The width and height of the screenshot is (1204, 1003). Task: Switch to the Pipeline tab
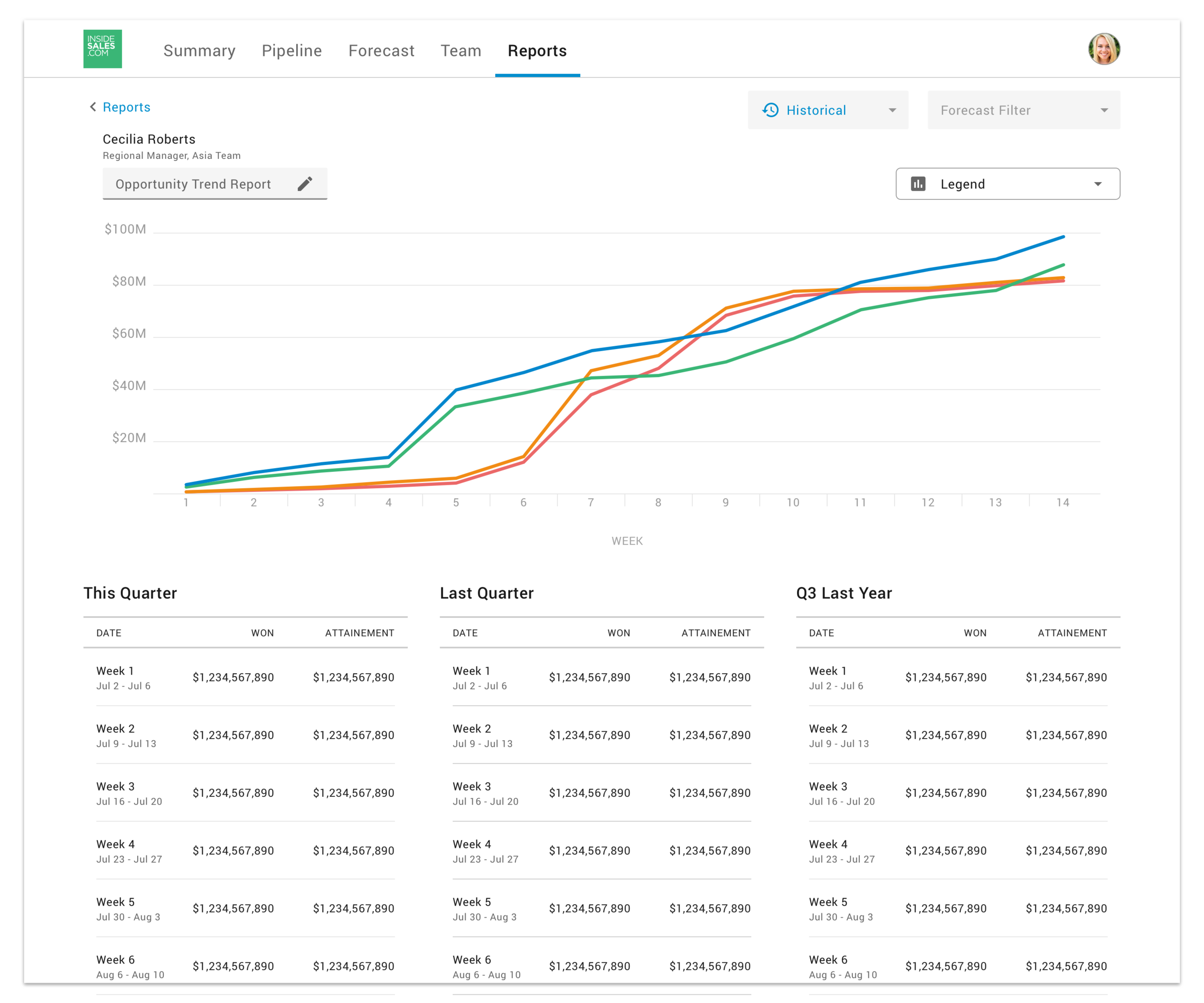(x=292, y=51)
